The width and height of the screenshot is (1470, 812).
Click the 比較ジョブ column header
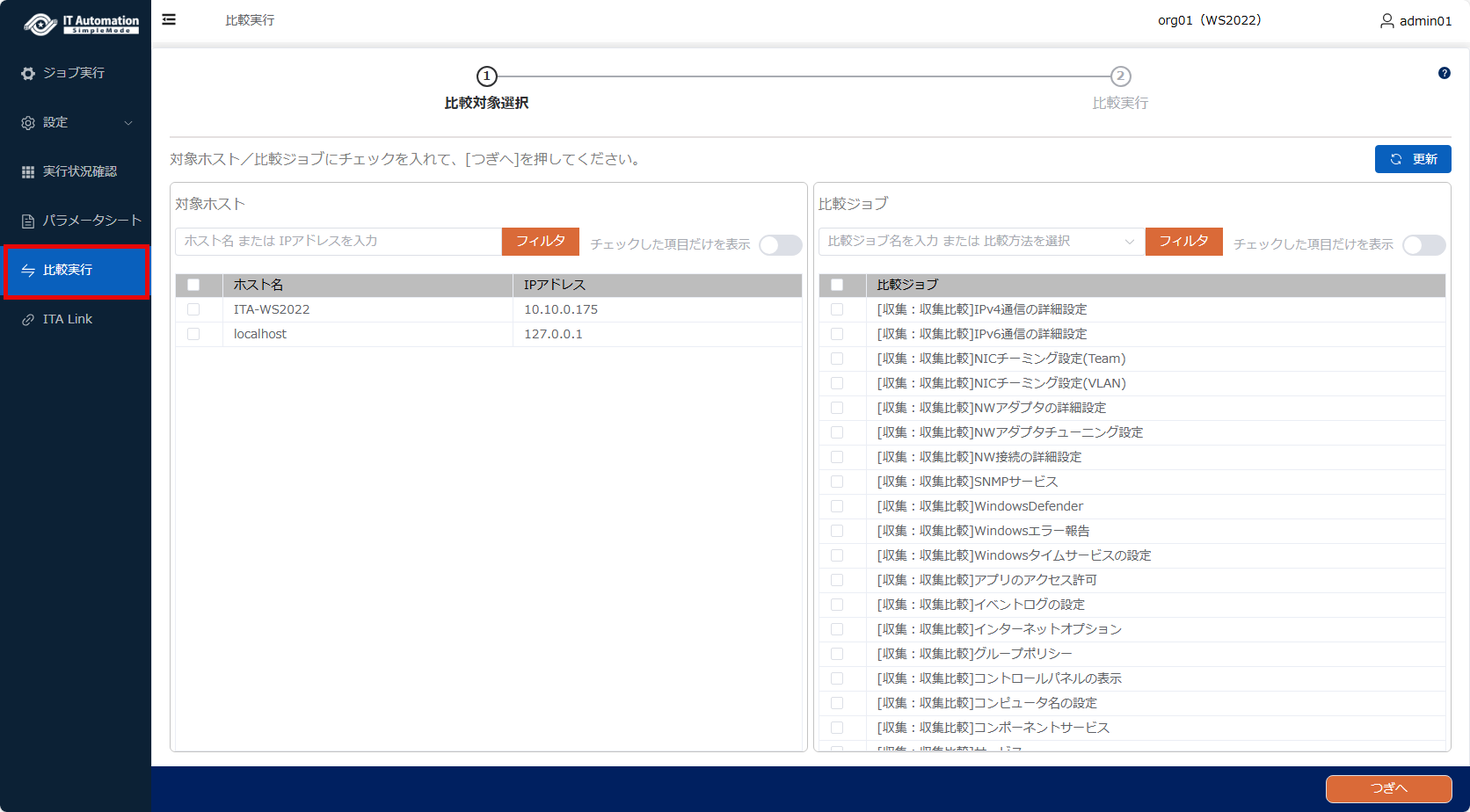click(x=1155, y=285)
